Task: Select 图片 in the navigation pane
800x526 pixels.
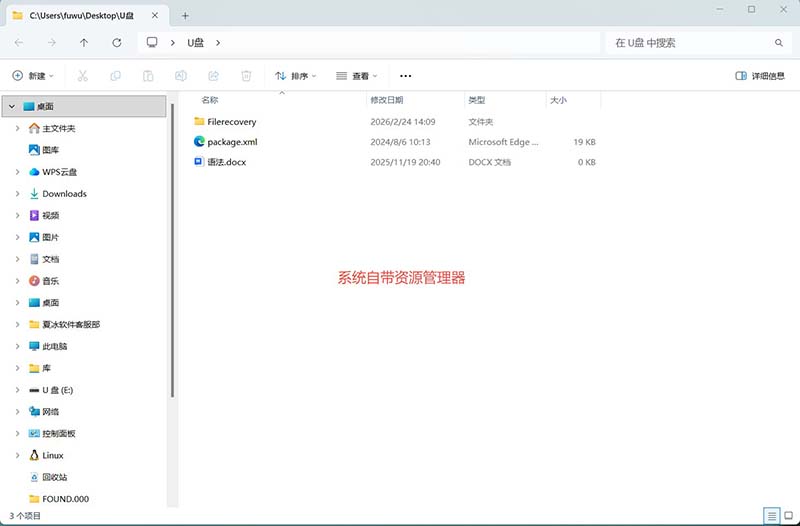Action: pos(51,237)
